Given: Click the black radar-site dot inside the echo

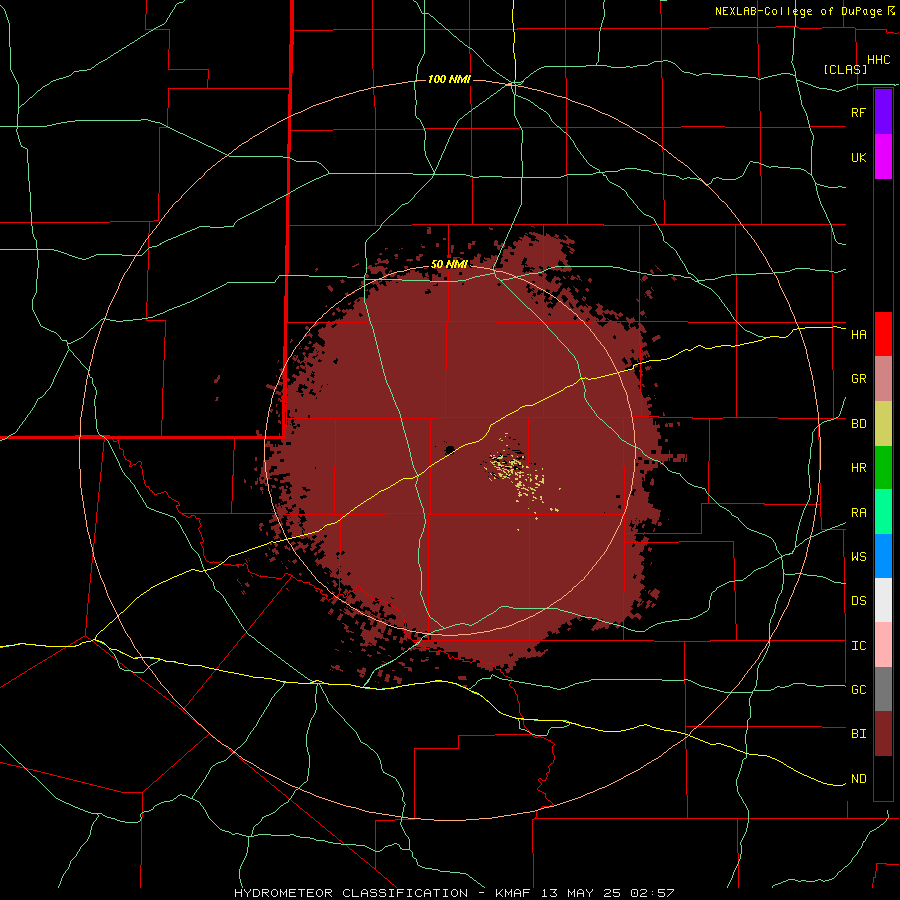Looking at the screenshot, I should [x=450, y=449].
